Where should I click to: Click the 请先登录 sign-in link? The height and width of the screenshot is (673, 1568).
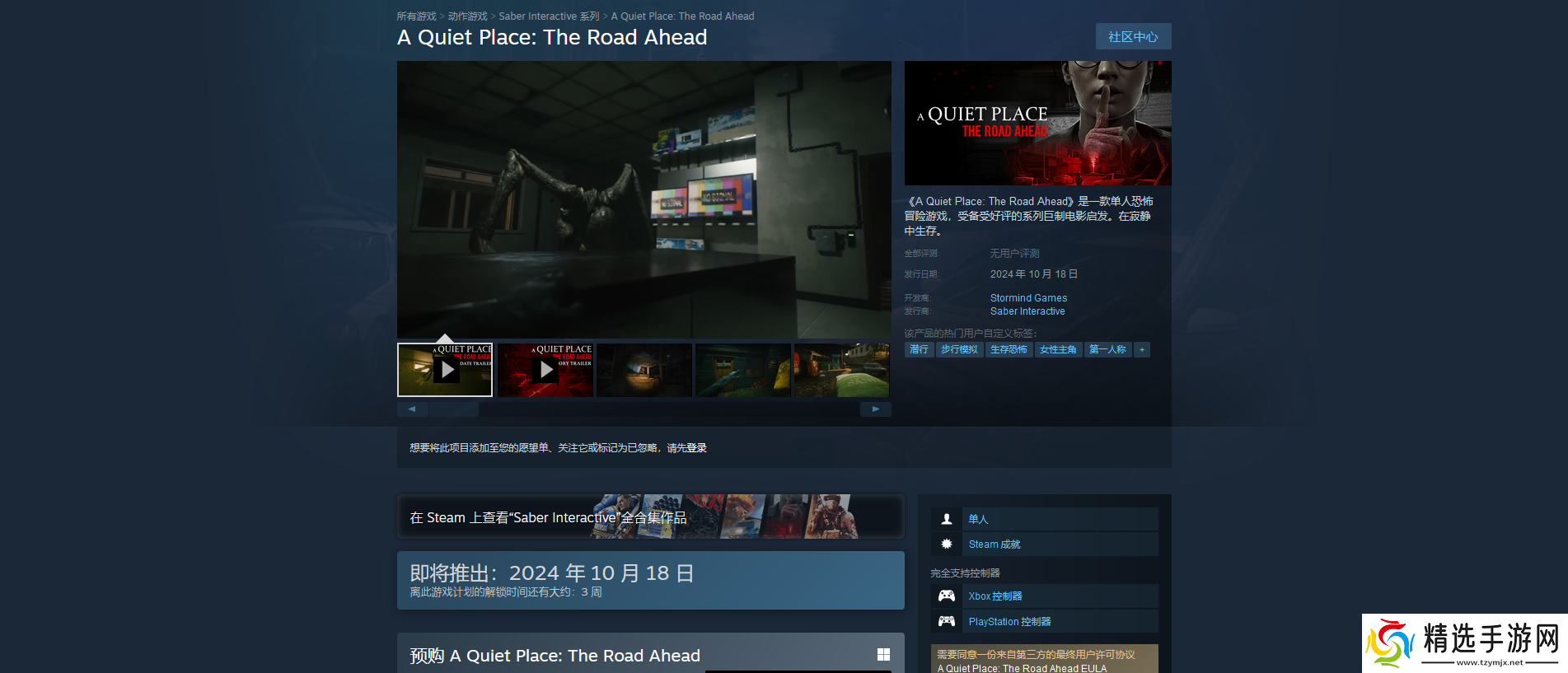click(x=687, y=448)
